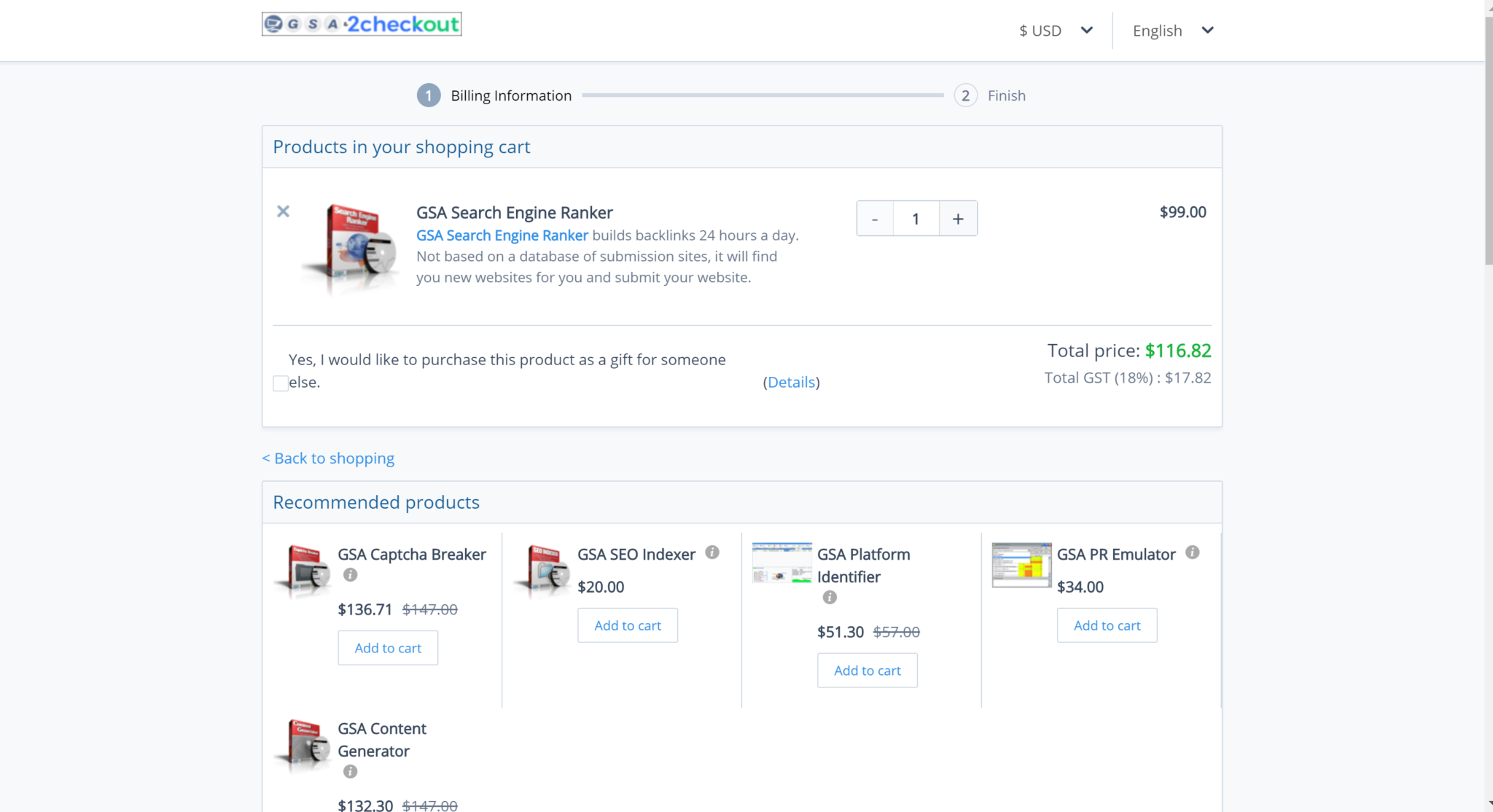Open the GSA Search Engine Ranker description link
The height and width of the screenshot is (812, 1493).
tap(502, 235)
